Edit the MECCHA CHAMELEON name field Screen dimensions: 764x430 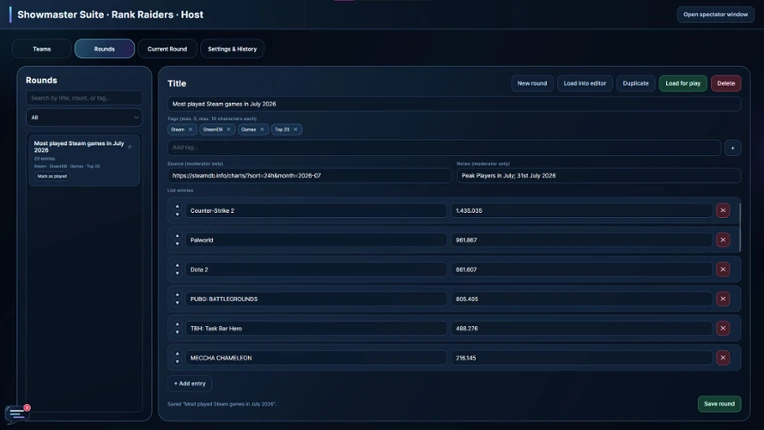pyautogui.click(x=316, y=357)
